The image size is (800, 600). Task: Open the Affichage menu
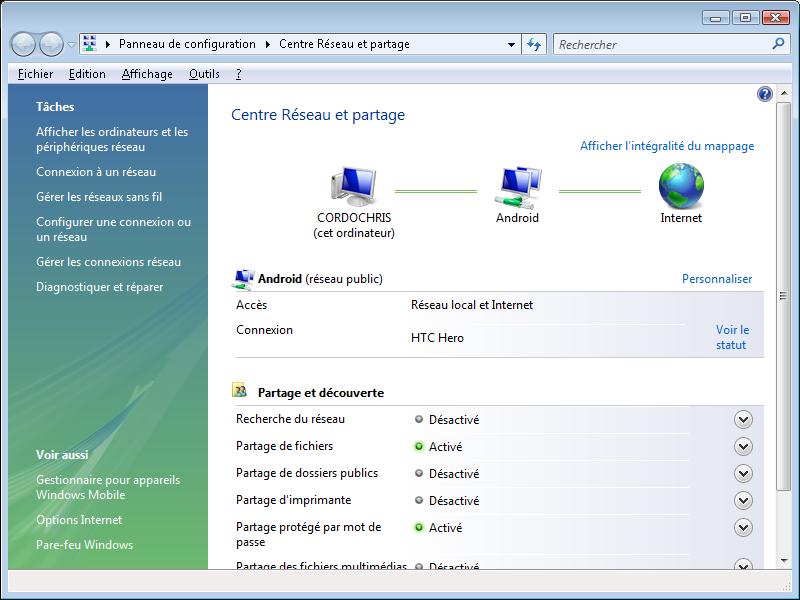pyautogui.click(x=147, y=74)
